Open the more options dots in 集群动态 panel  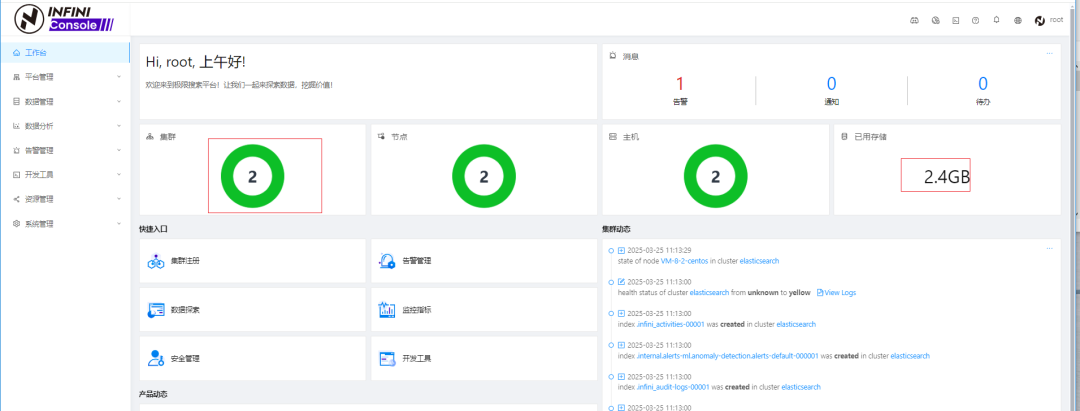point(1049,248)
